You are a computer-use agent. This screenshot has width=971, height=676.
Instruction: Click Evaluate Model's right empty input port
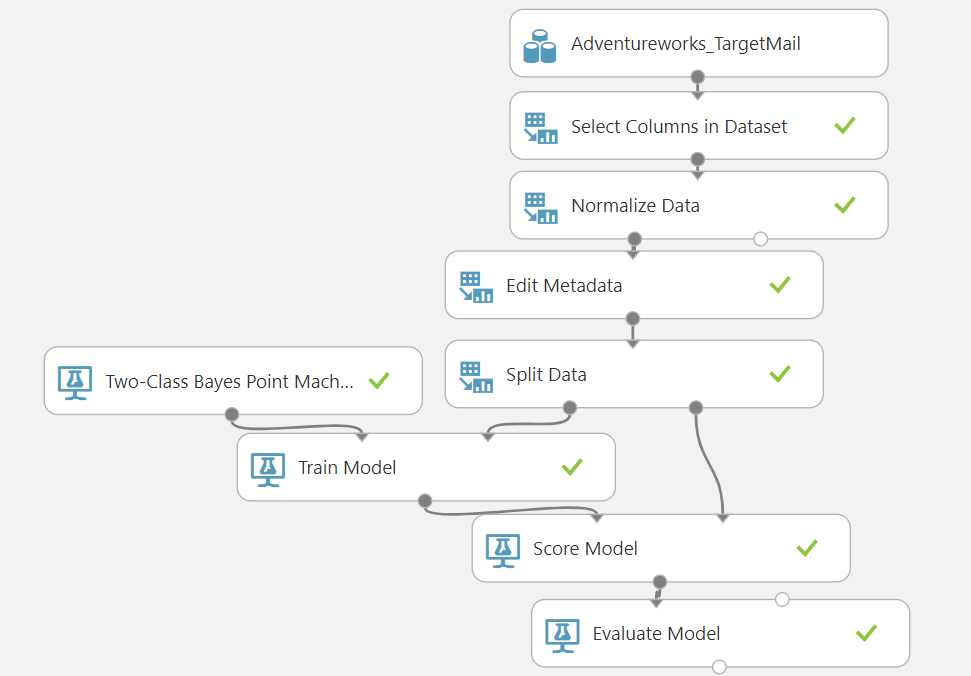(782, 599)
